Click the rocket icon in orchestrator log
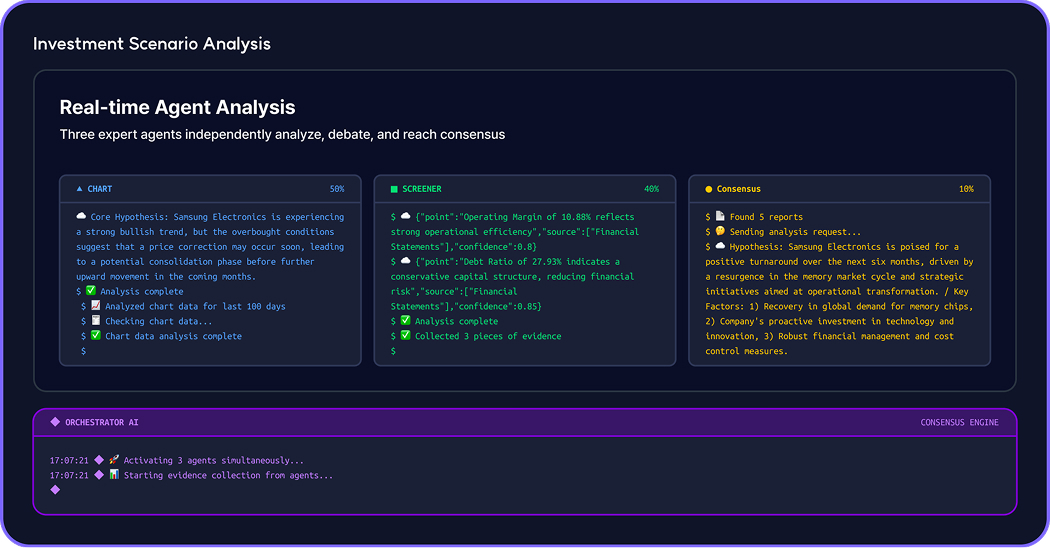 tap(114, 461)
